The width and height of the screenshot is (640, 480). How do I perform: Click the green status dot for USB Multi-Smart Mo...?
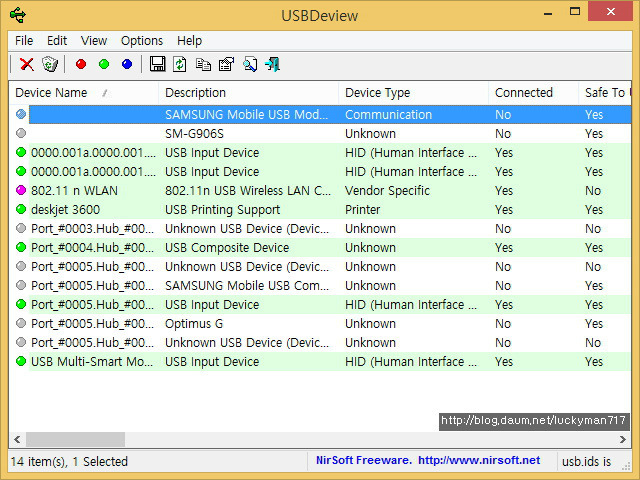21,361
